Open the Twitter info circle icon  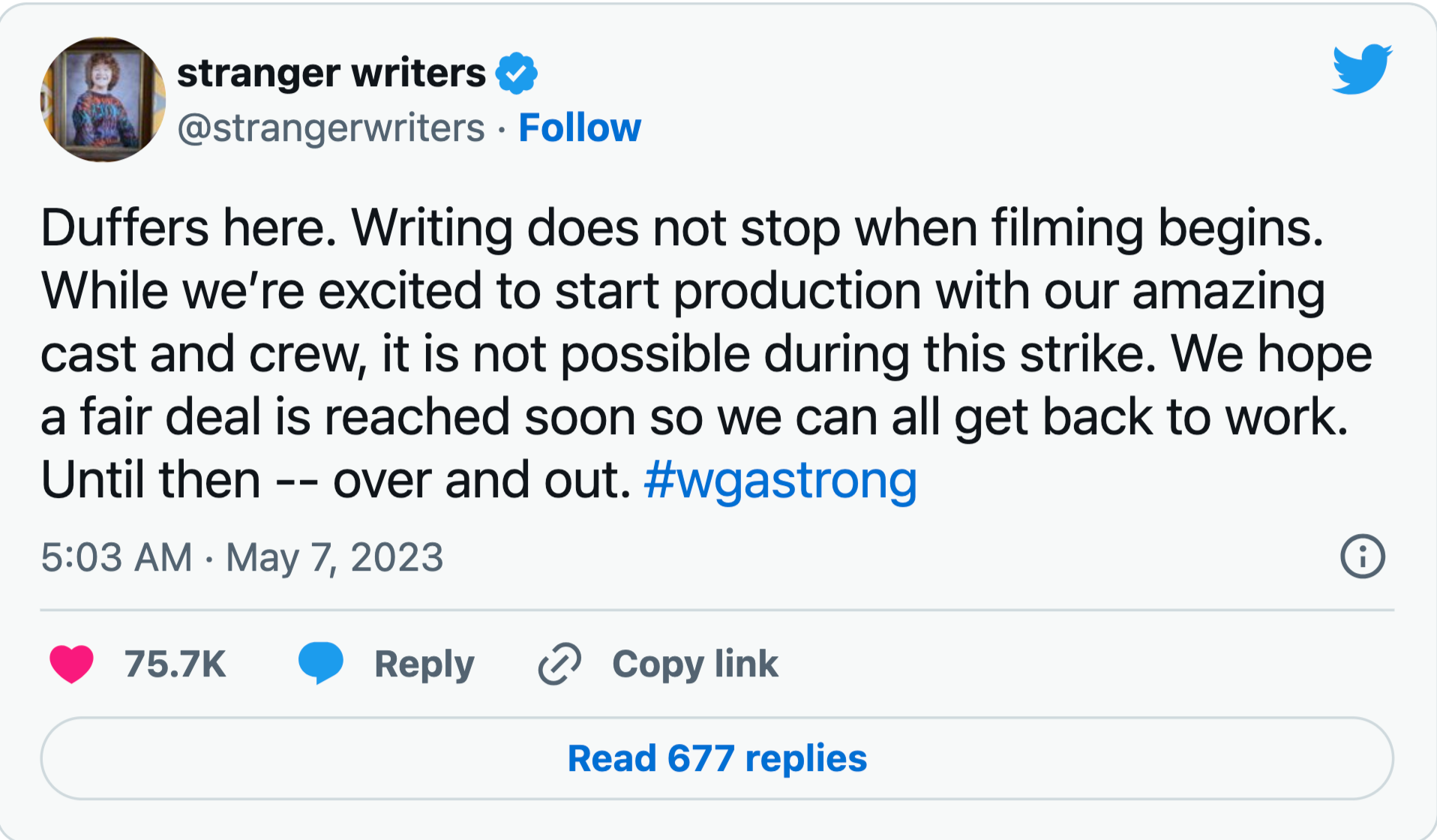[1362, 556]
